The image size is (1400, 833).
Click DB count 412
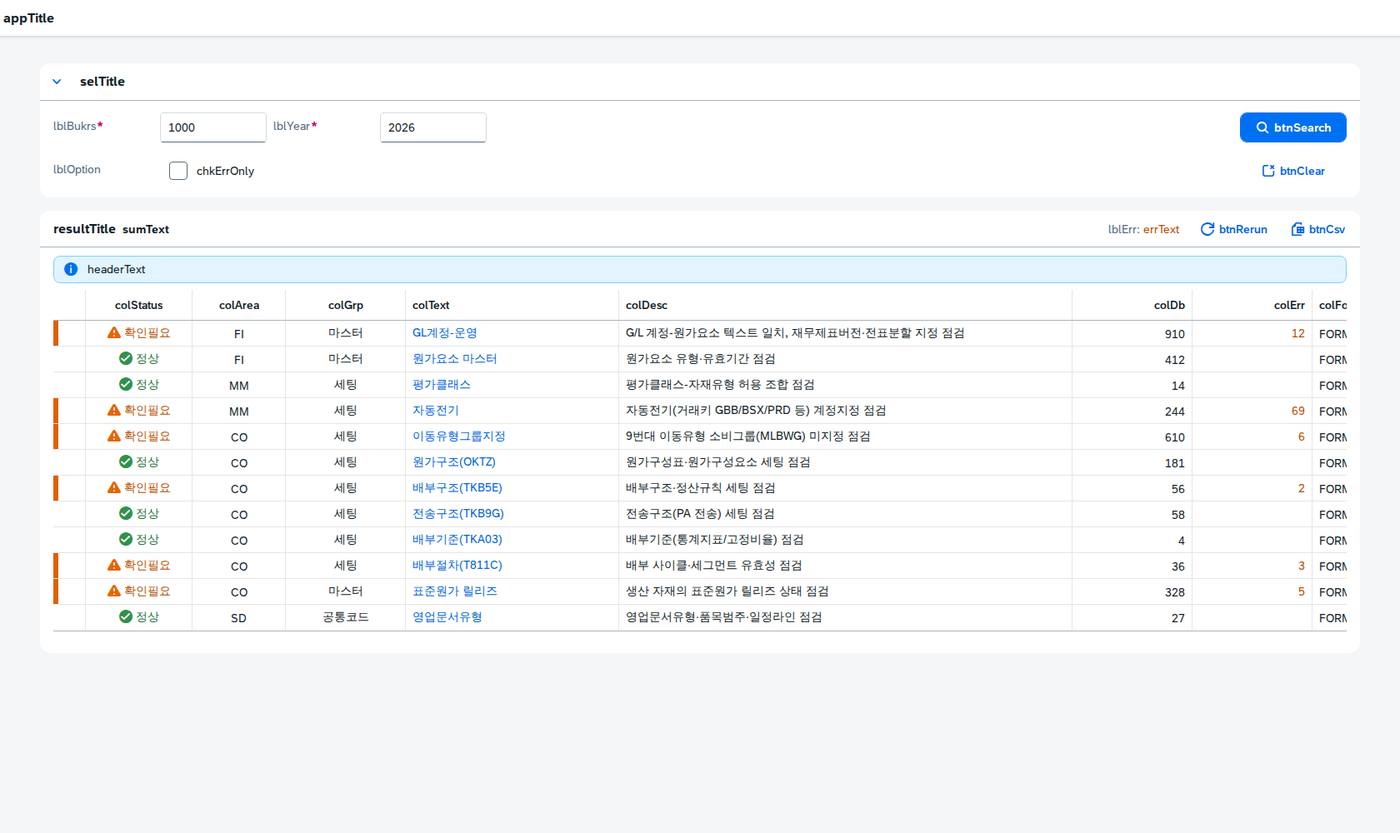point(1174,360)
